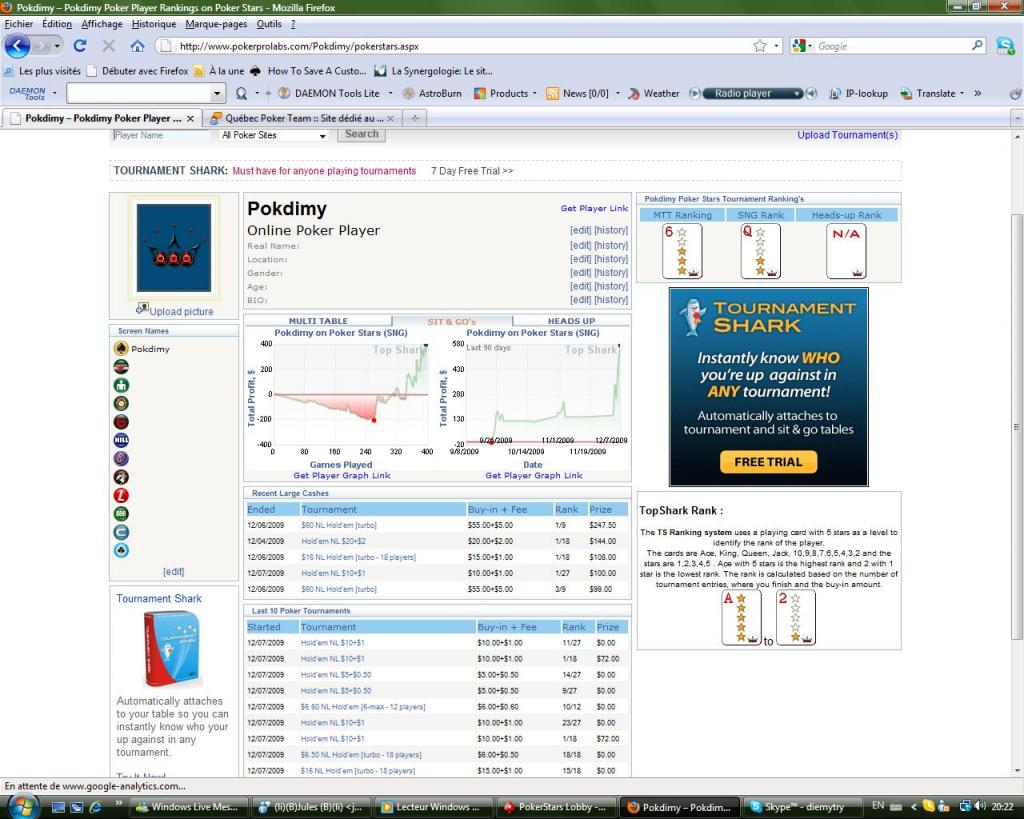Open the IP-lookup tool

[x=858, y=93]
